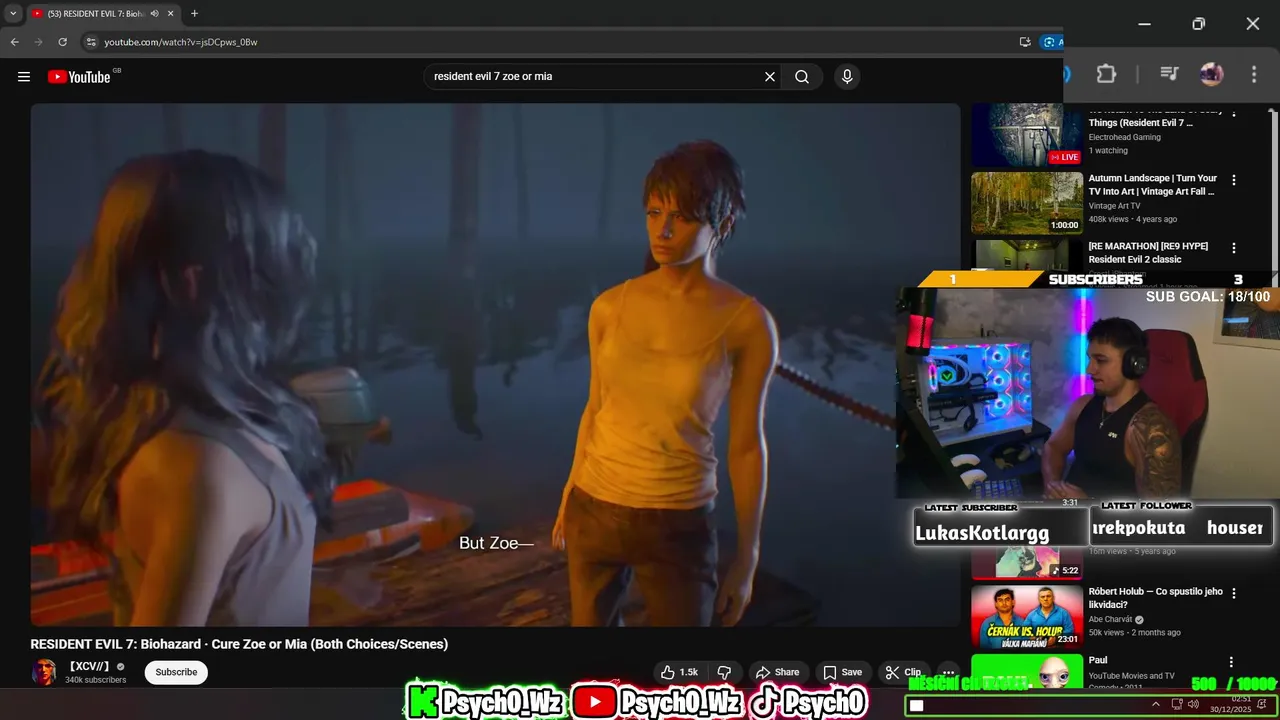Image resolution: width=1280 pixels, height=720 pixels.
Task: Save the video to a playlist
Action: pos(842,672)
